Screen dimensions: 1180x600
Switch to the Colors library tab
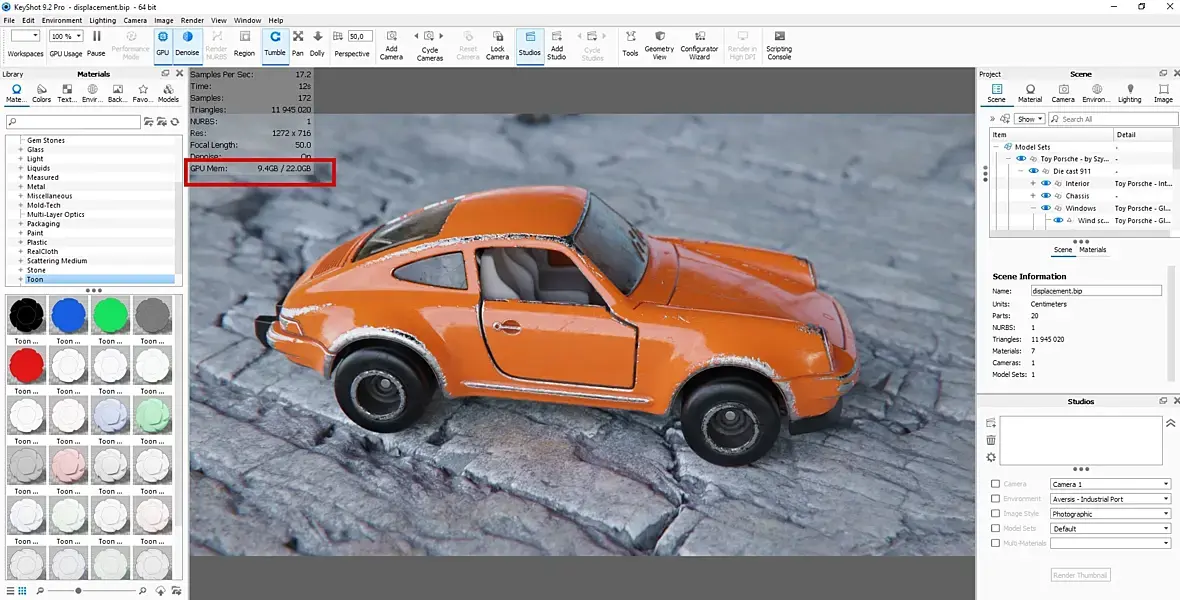[x=41, y=93]
